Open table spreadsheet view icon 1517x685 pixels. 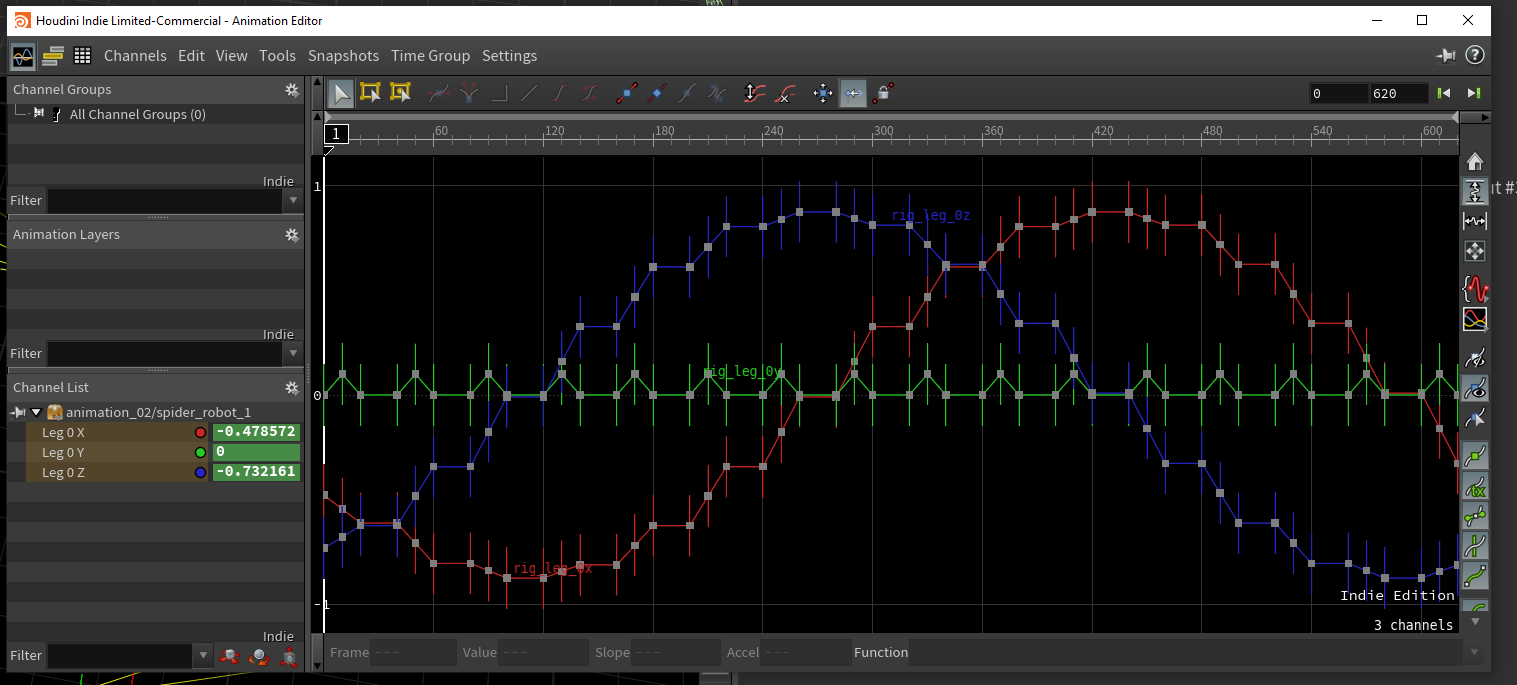(x=82, y=56)
